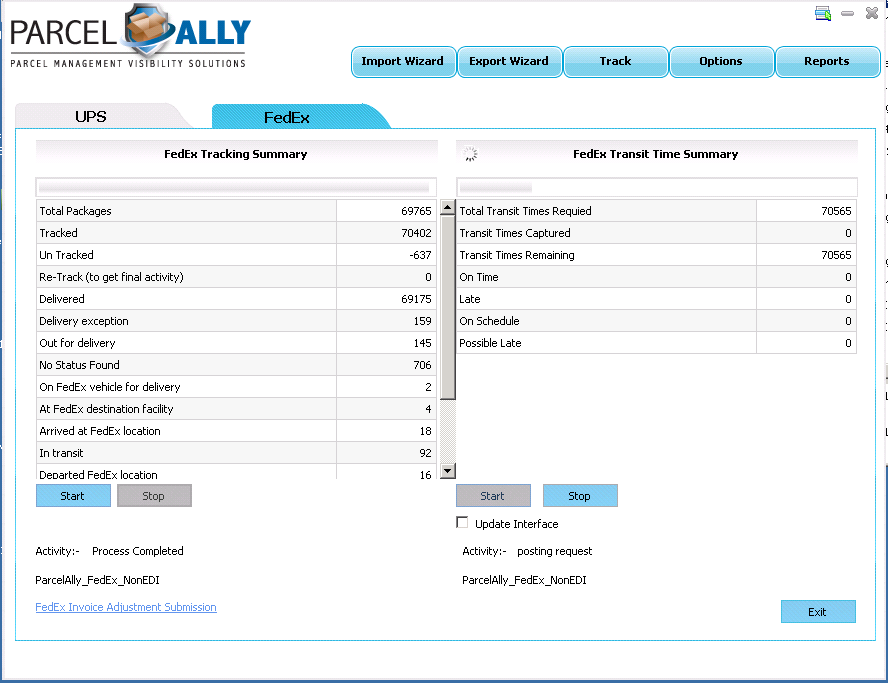Minimize the Parcel Ally window

click(848, 13)
